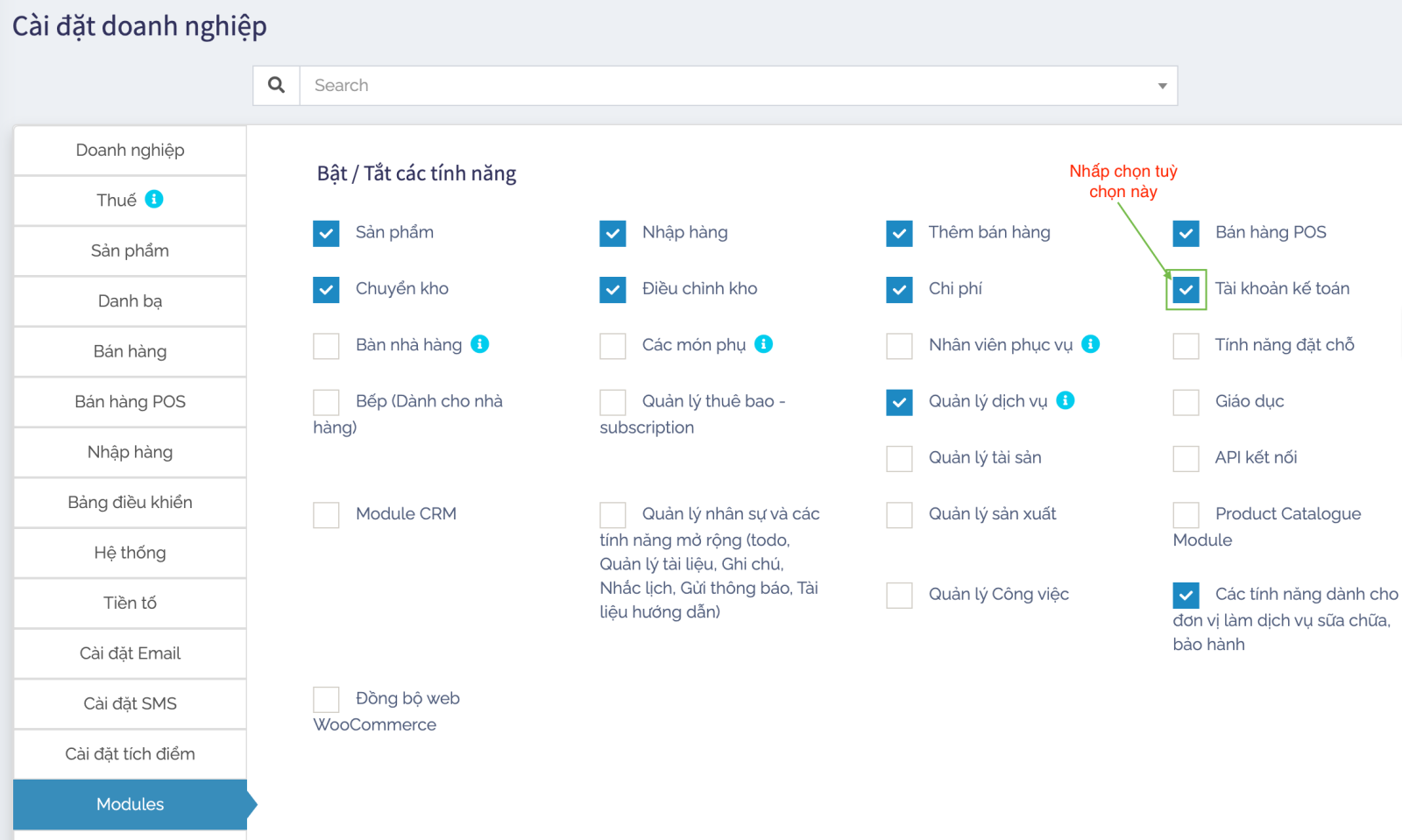
Task: Enable the Đồng bộ web WooCommerce checkbox
Action: click(x=326, y=700)
